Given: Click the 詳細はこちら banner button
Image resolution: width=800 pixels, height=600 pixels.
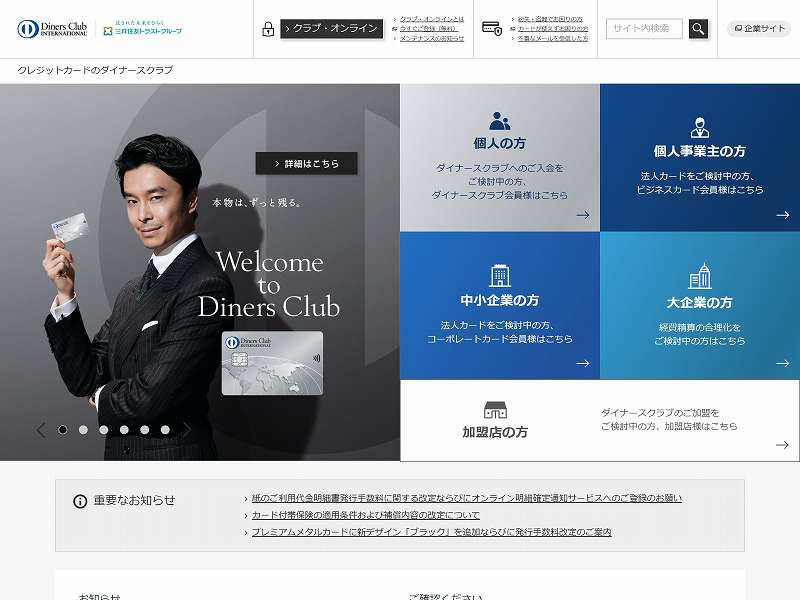Looking at the screenshot, I should click(306, 164).
